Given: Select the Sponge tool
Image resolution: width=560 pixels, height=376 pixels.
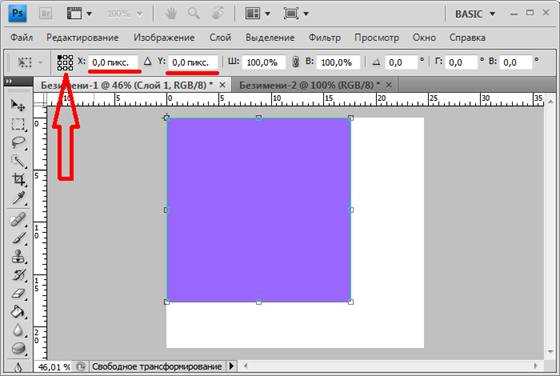Looking at the screenshot, I should pyautogui.click(x=18, y=348).
